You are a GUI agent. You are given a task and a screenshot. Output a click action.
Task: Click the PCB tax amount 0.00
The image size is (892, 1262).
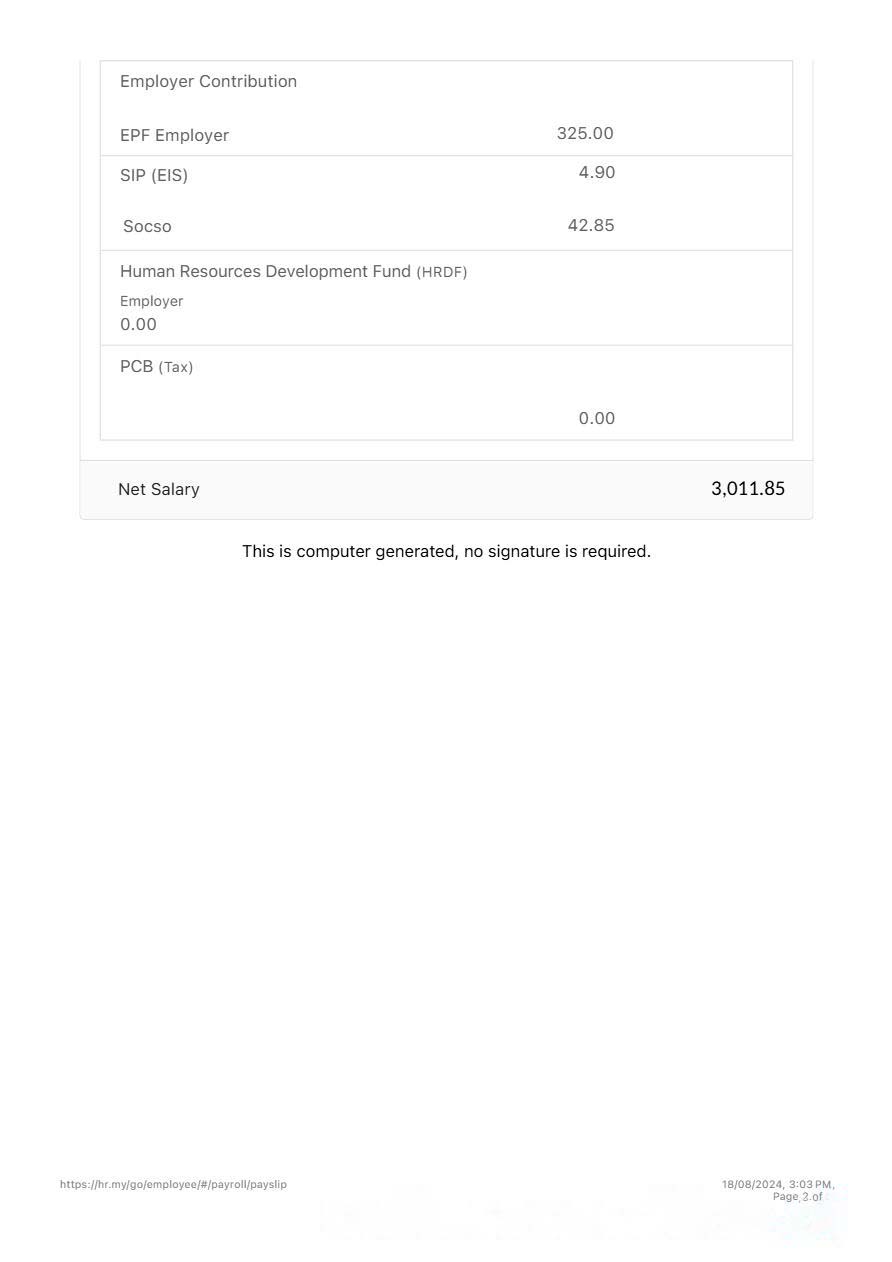[596, 419]
